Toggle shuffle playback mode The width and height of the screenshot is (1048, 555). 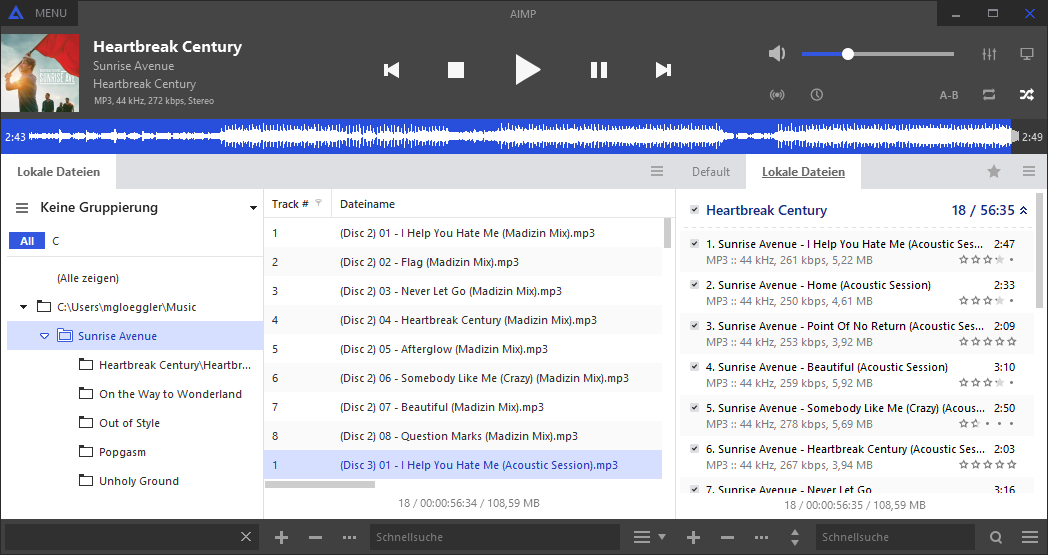click(x=1026, y=95)
